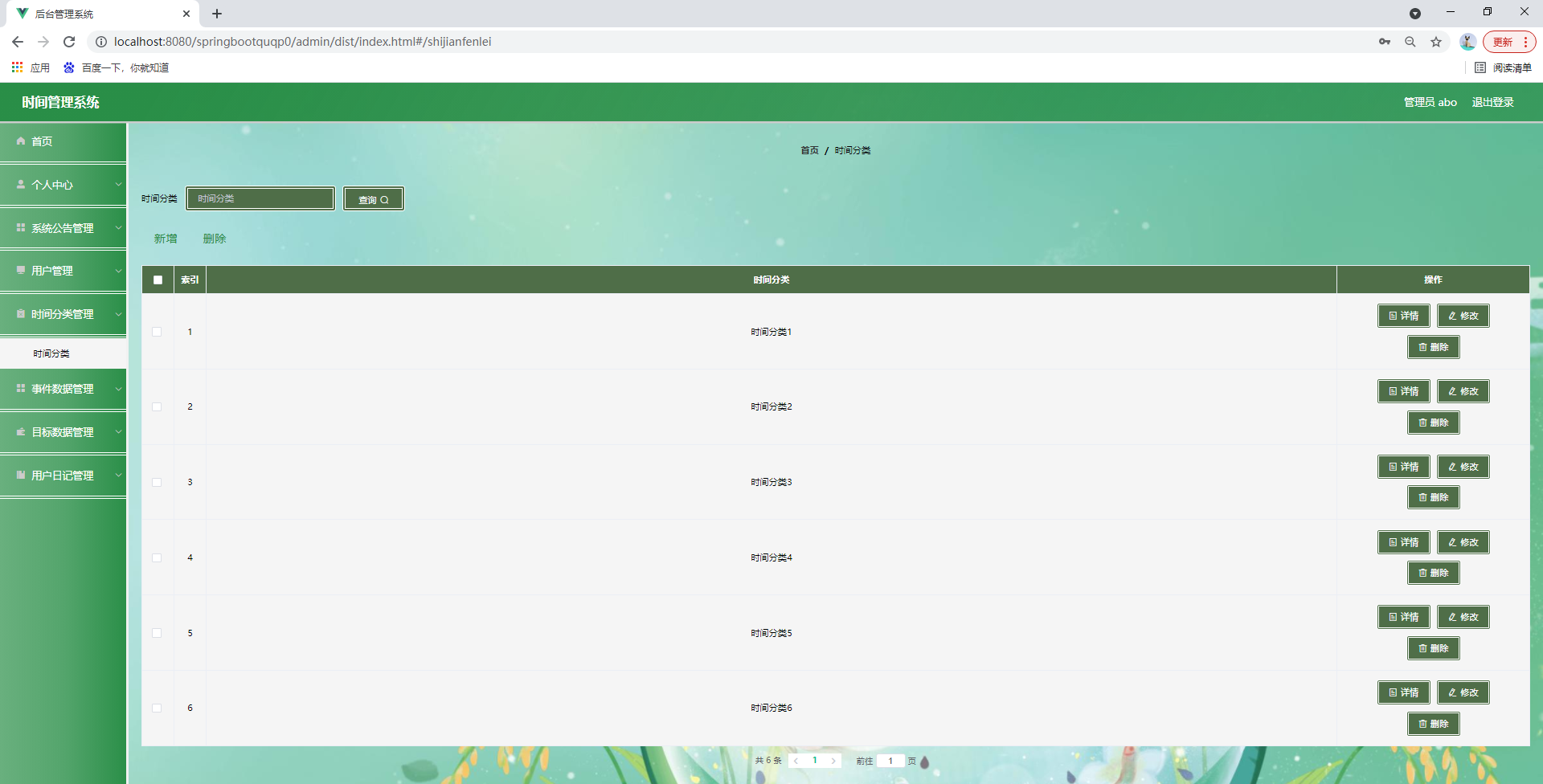Open 用户日记管理 via its sidebar icon
This screenshot has width=1543, height=784.
click(x=19, y=475)
